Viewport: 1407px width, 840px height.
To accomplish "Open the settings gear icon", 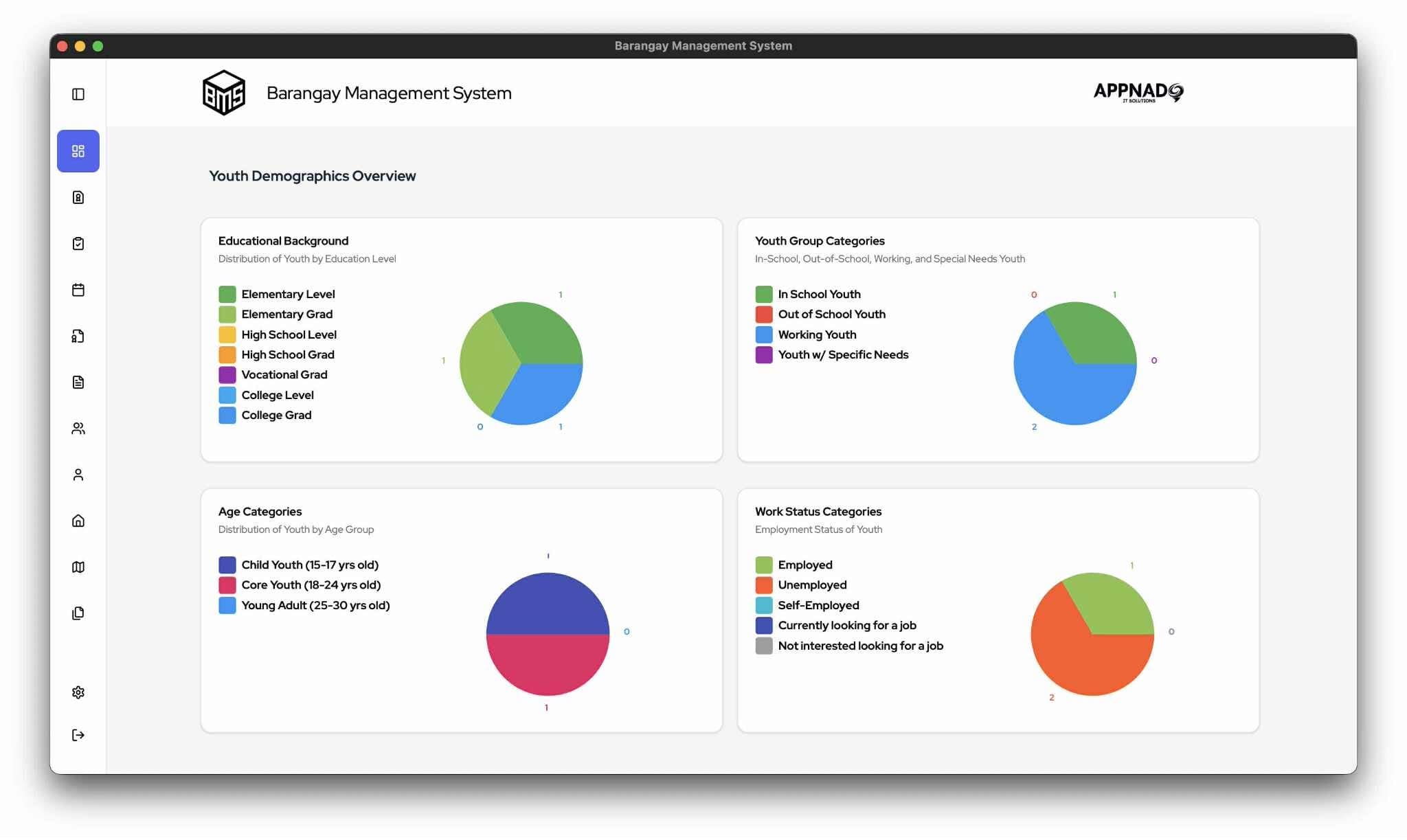I will [78, 692].
